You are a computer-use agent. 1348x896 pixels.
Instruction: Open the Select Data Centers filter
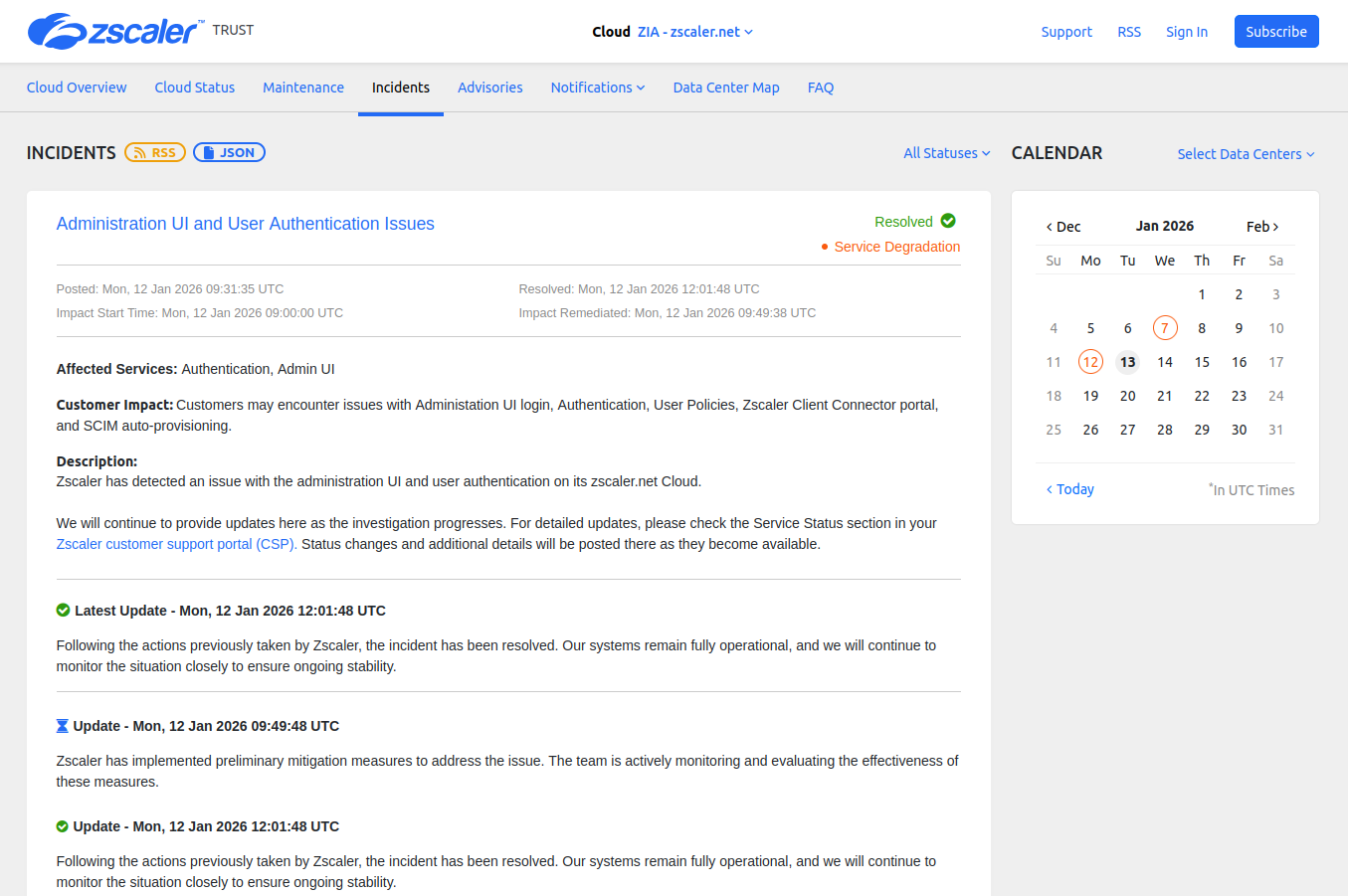(1245, 154)
